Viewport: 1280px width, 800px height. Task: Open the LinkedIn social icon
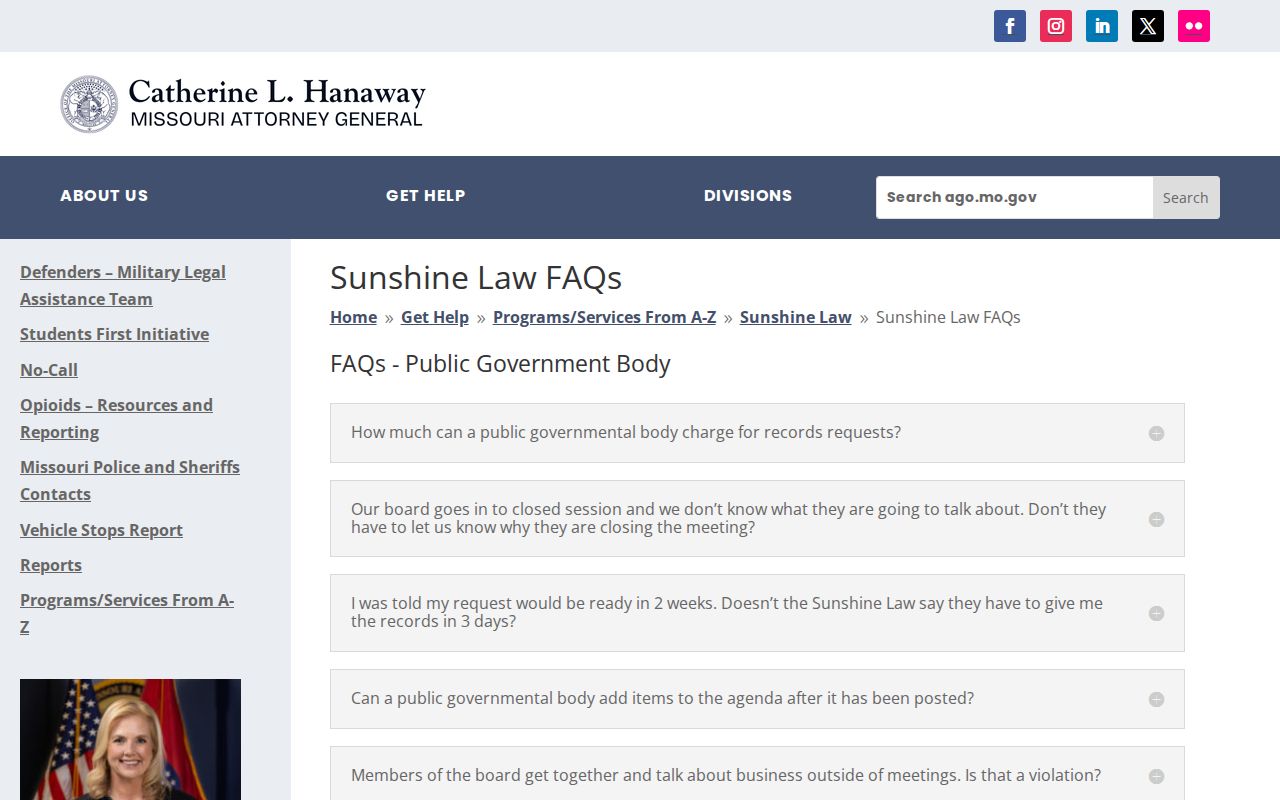coord(1102,26)
